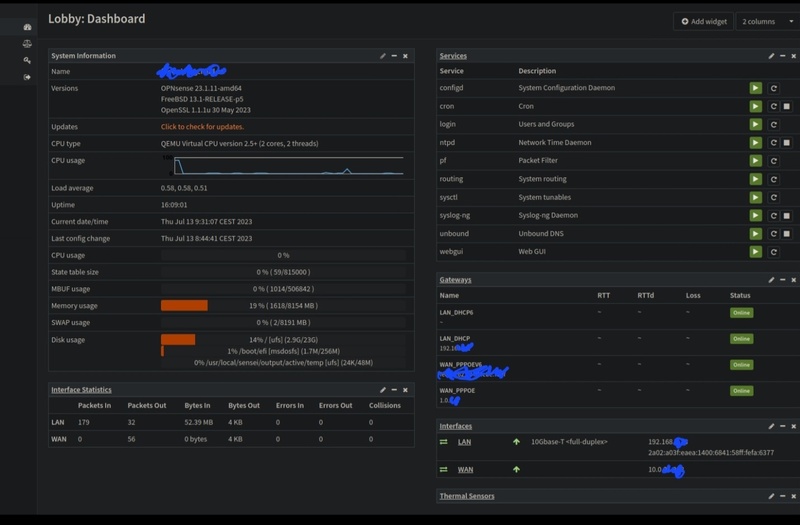The width and height of the screenshot is (800, 525).
Task: Open the 2 columns dropdown
Action: (x=767, y=21)
